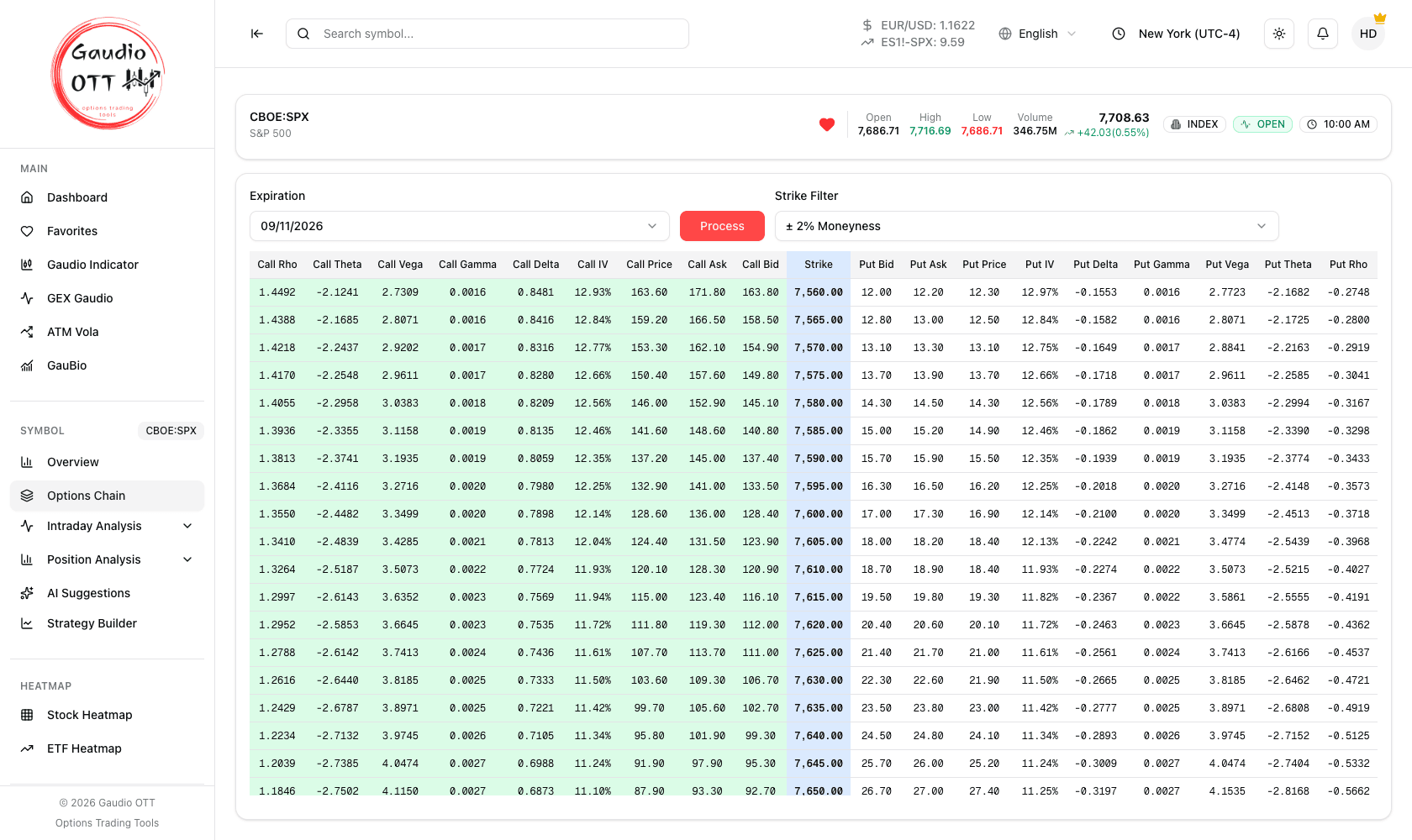Click call price 163.60 cell
Viewport: 1412px width, 840px height.
point(649,292)
